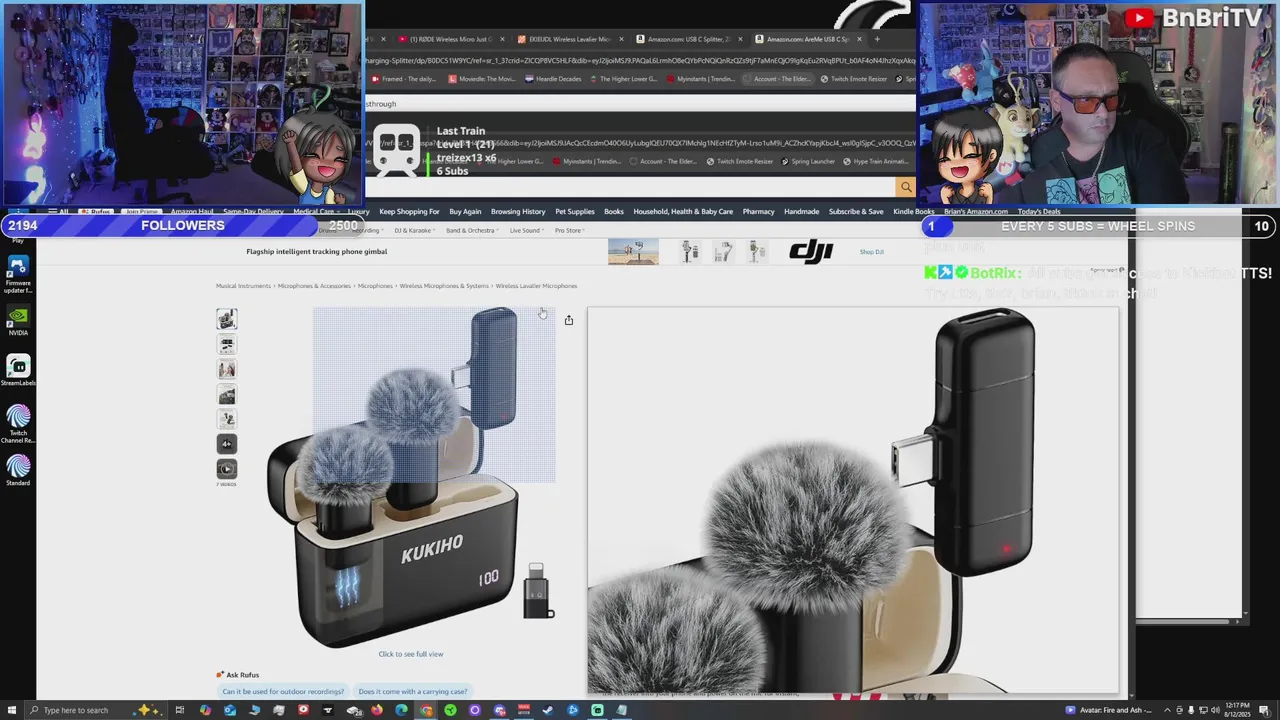1280x720 pixels.
Task: Open Keep Shopping For nav item
Action: pos(409,212)
